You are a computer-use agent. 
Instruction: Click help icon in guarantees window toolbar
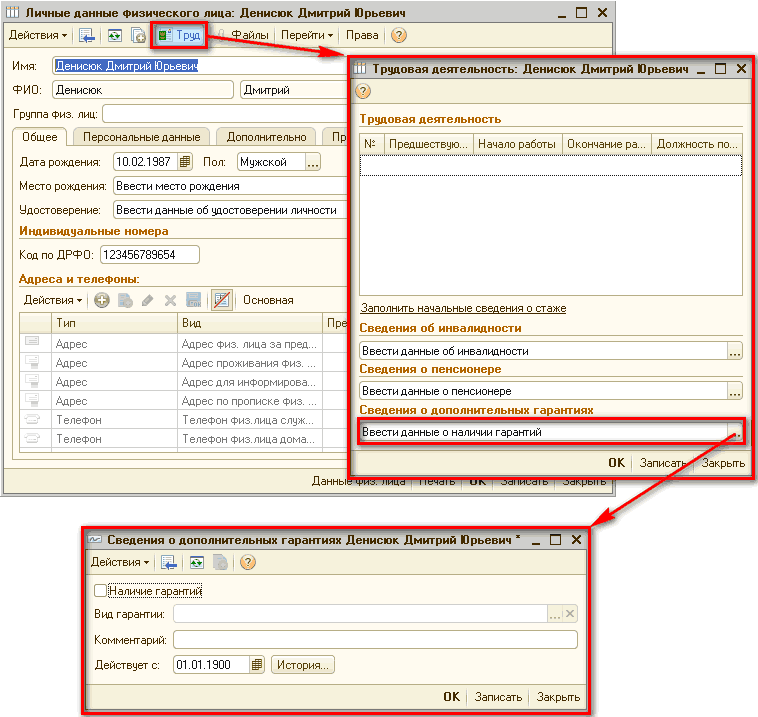pyautogui.click(x=248, y=562)
